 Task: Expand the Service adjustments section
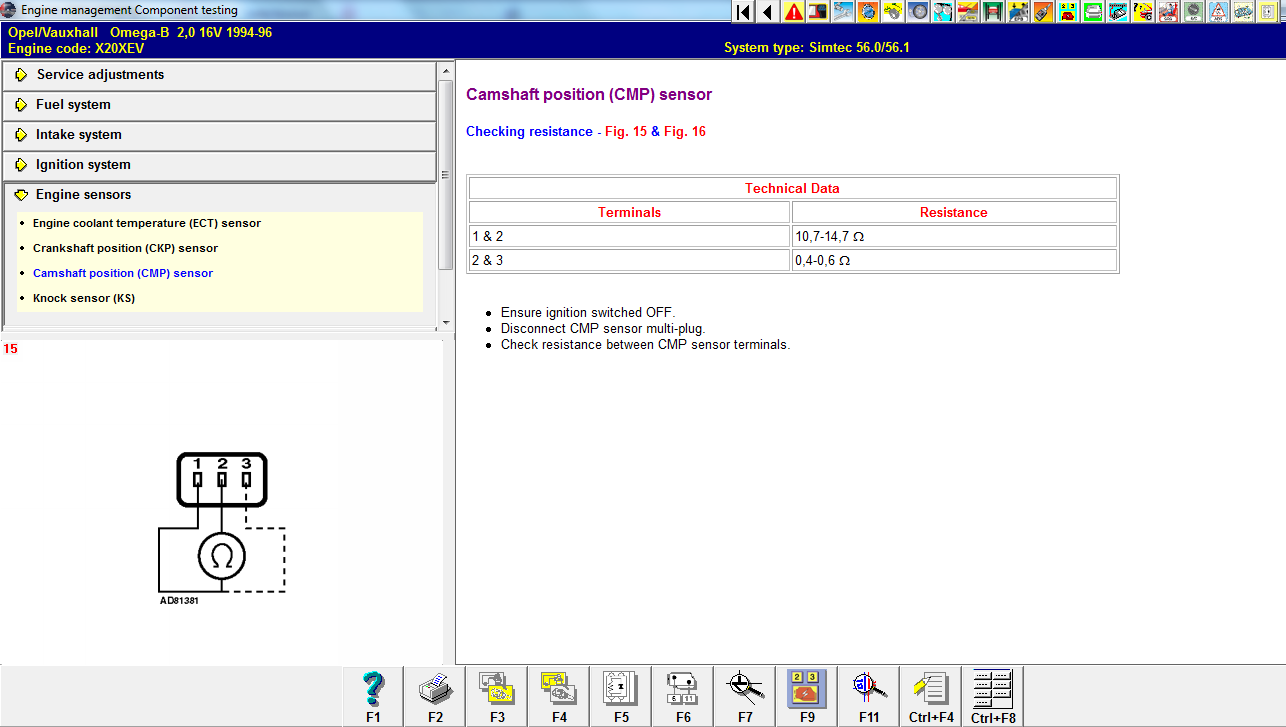[100, 75]
